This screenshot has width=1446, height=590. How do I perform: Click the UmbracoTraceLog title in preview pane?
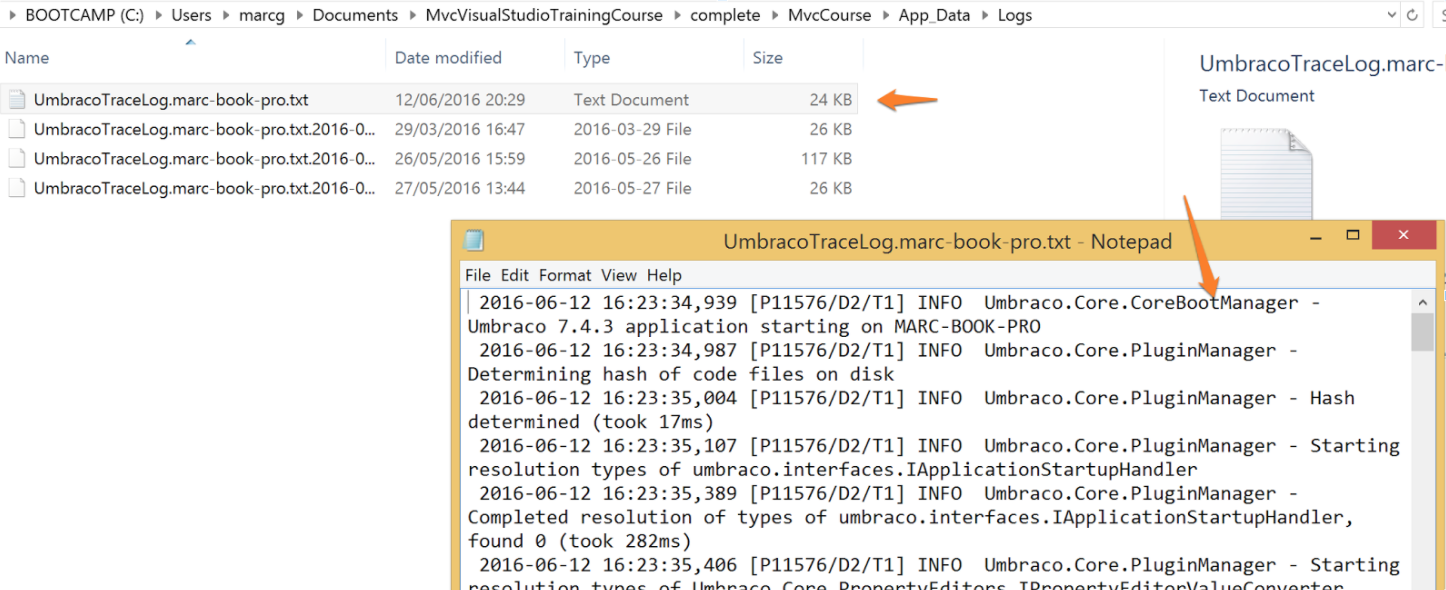(1322, 65)
